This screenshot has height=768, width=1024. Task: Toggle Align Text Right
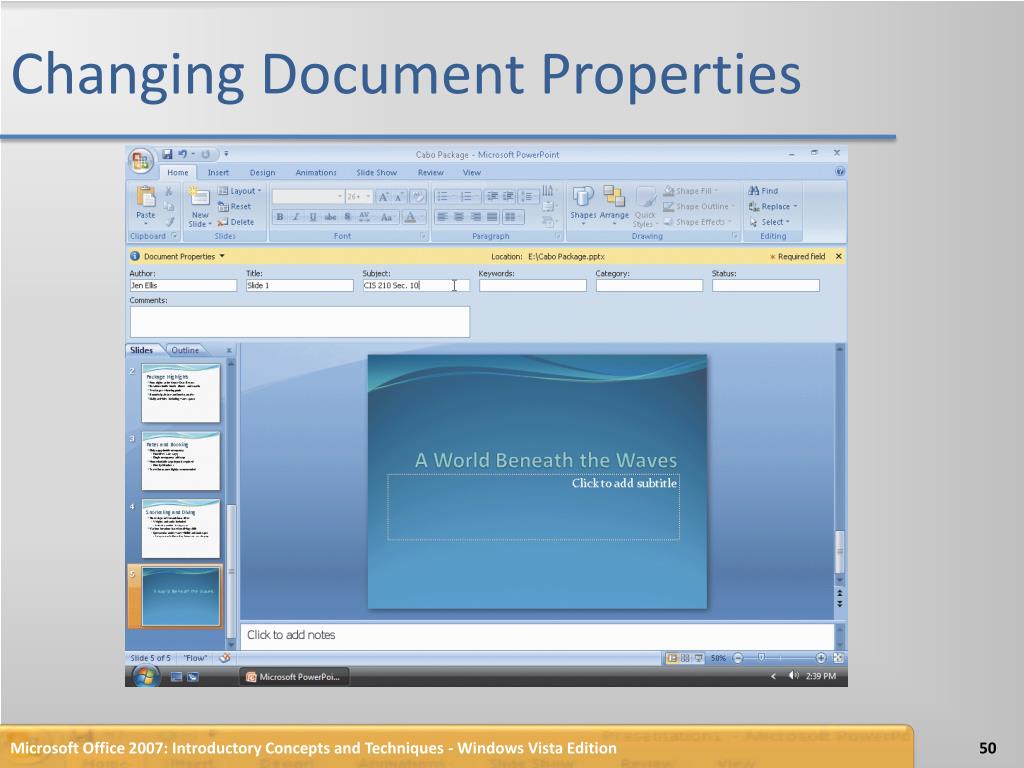pyautogui.click(x=476, y=217)
